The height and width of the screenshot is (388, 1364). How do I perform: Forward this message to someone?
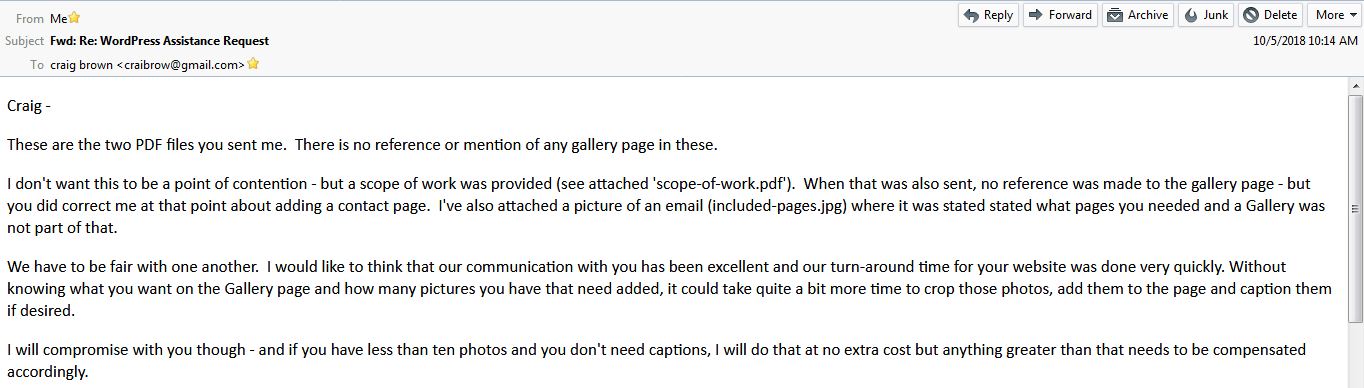1060,15
